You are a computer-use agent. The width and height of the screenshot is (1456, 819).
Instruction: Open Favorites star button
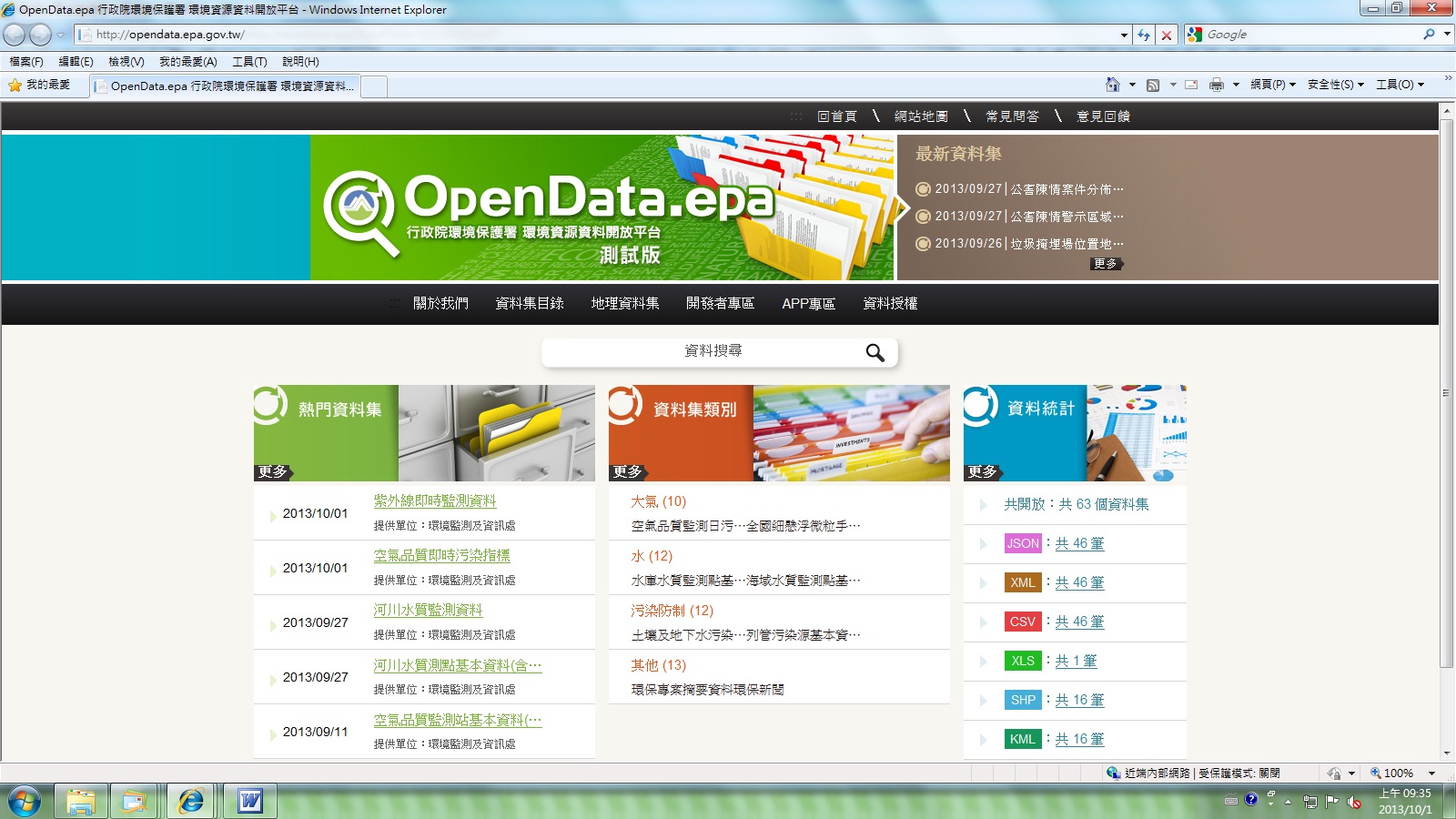pyautogui.click(x=39, y=85)
